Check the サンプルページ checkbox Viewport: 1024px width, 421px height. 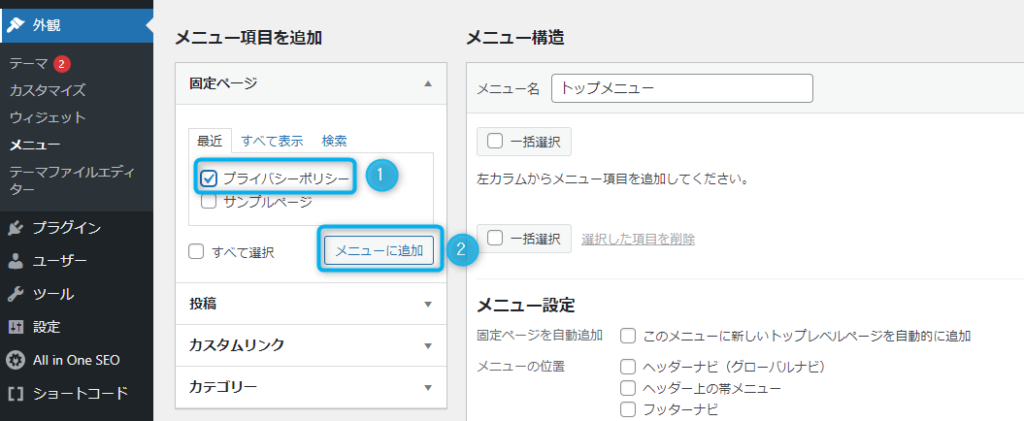click(209, 202)
